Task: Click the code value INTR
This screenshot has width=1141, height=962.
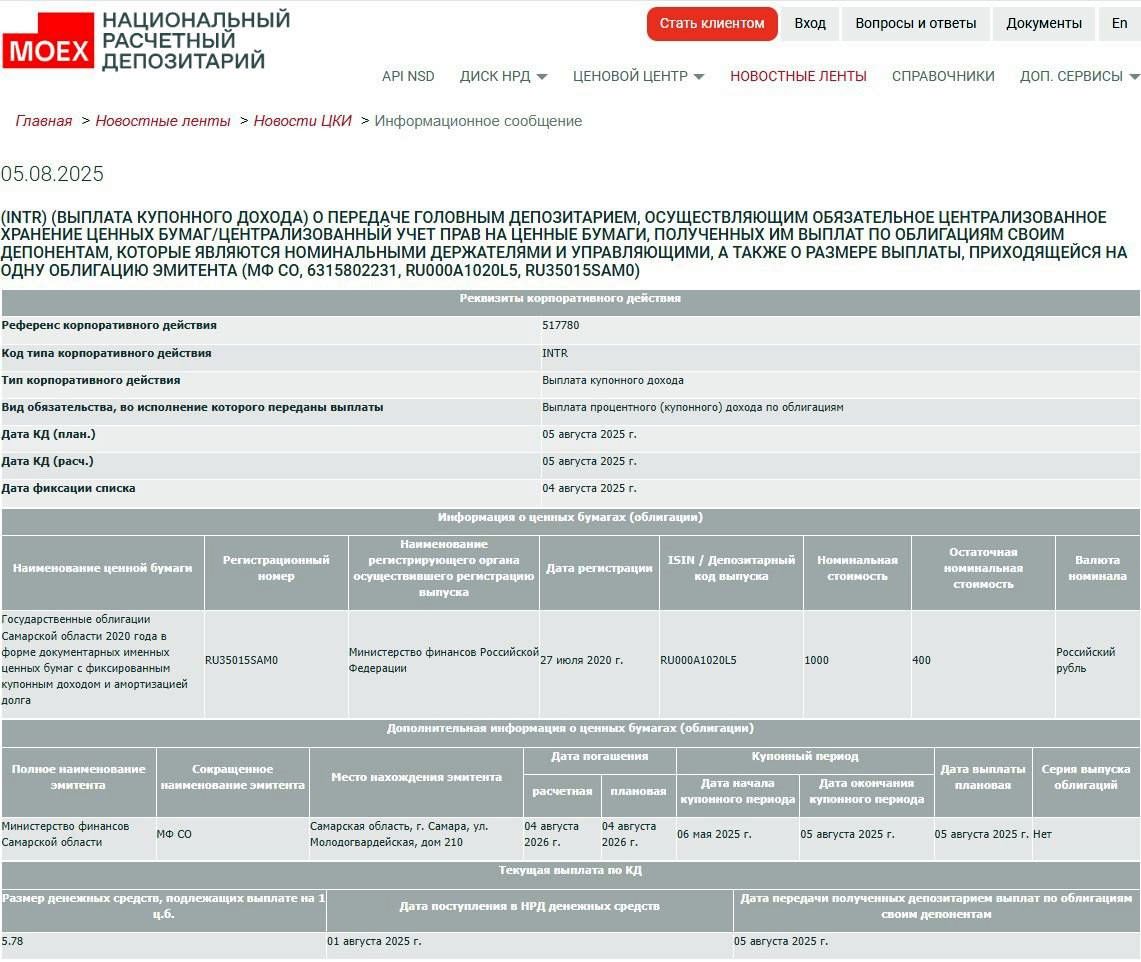Action: pyautogui.click(x=554, y=353)
